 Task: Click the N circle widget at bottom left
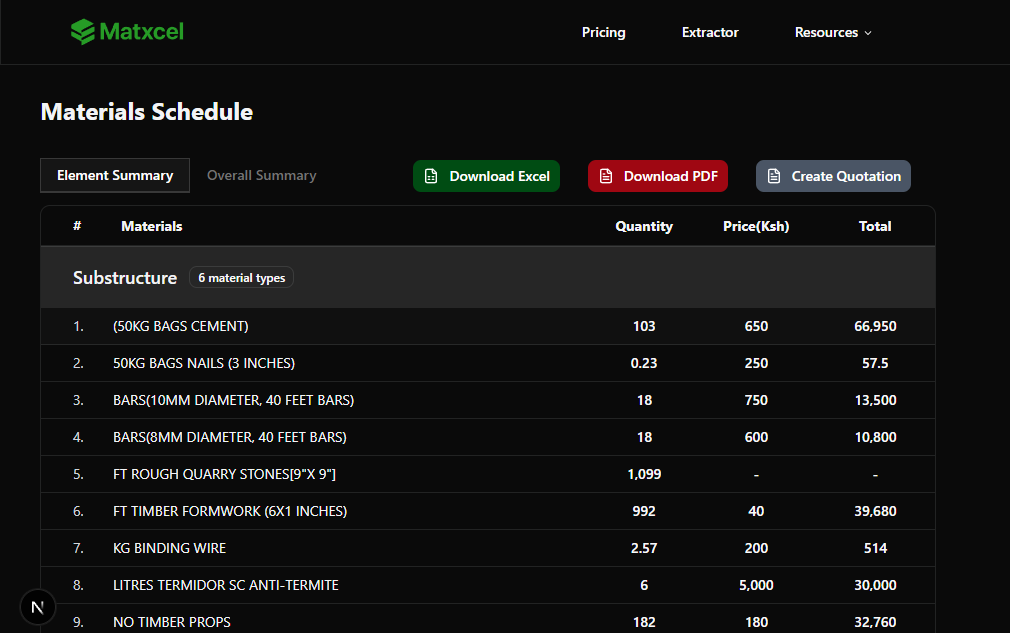[x=38, y=607]
